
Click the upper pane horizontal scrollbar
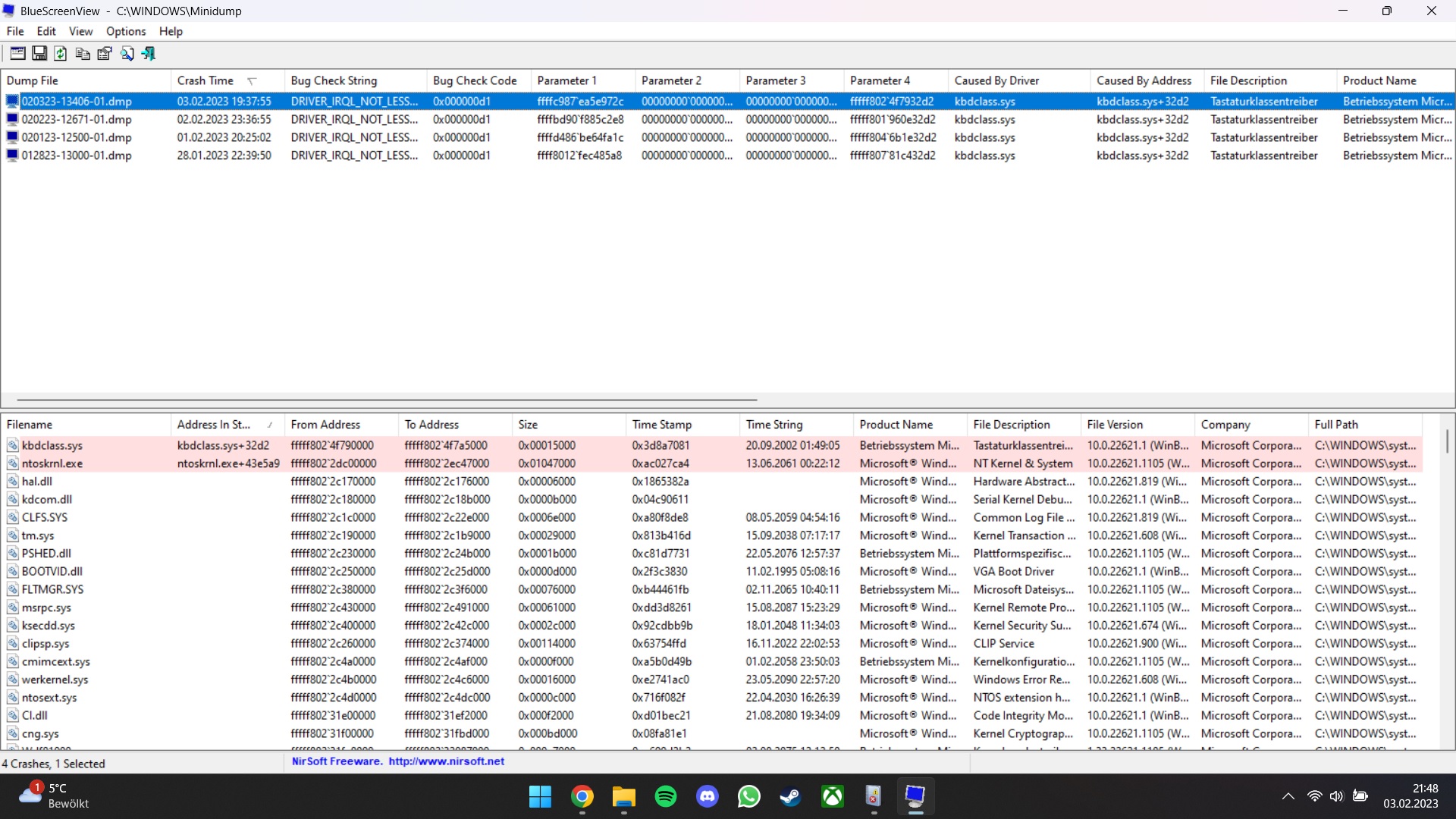(387, 400)
